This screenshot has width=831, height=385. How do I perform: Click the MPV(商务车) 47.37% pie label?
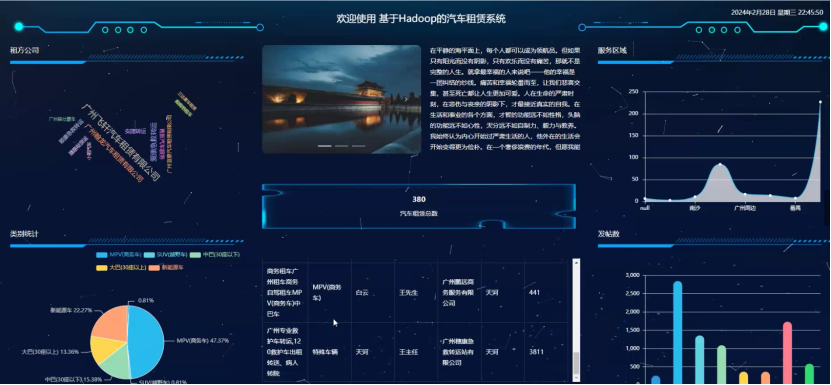point(202,340)
